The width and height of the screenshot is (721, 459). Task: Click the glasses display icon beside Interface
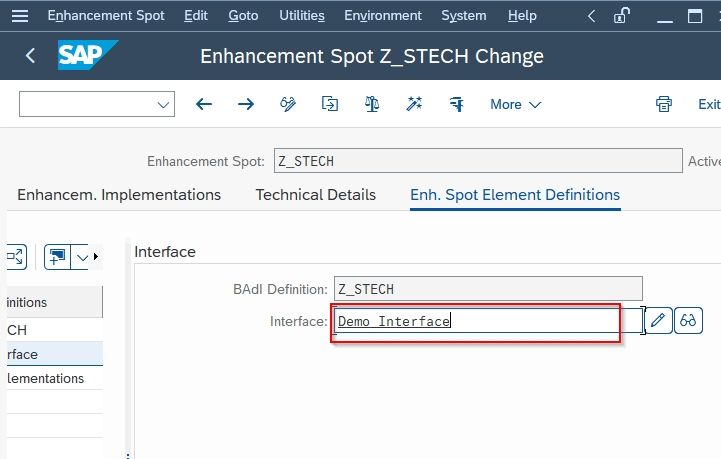coord(688,320)
